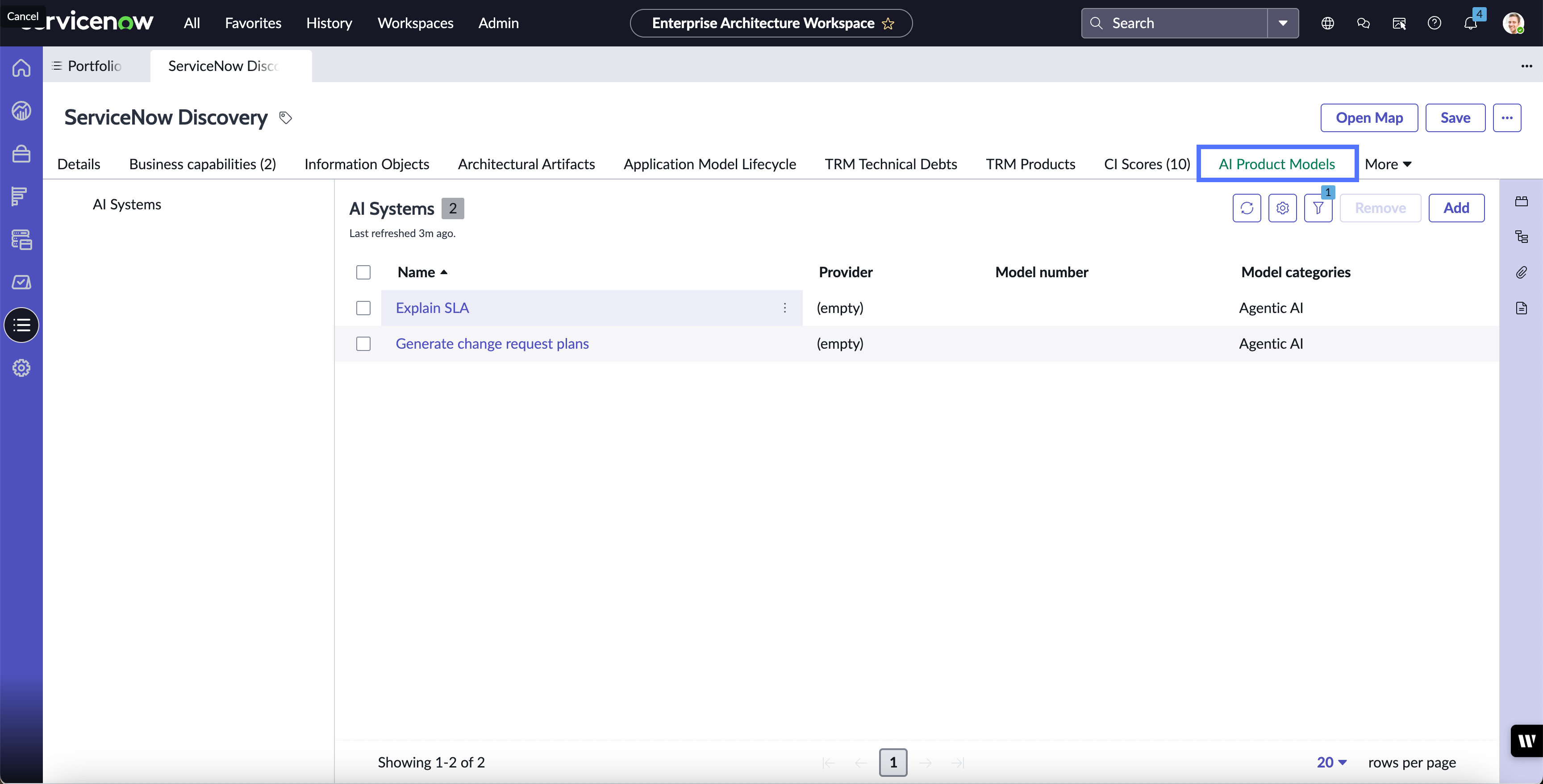Open the Admin menu
Image resolution: width=1543 pixels, height=784 pixels.
point(498,23)
